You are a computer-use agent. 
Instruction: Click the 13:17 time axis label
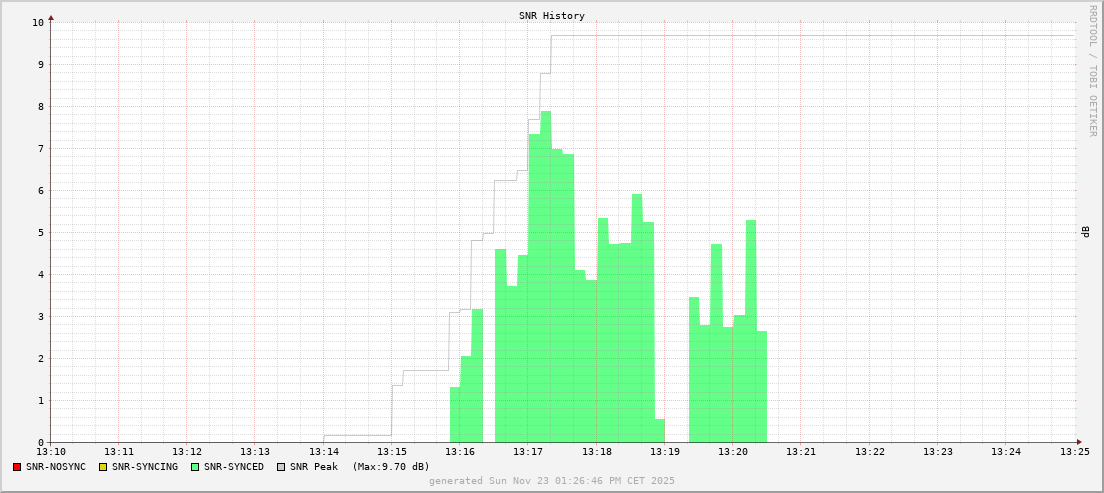click(528, 452)
